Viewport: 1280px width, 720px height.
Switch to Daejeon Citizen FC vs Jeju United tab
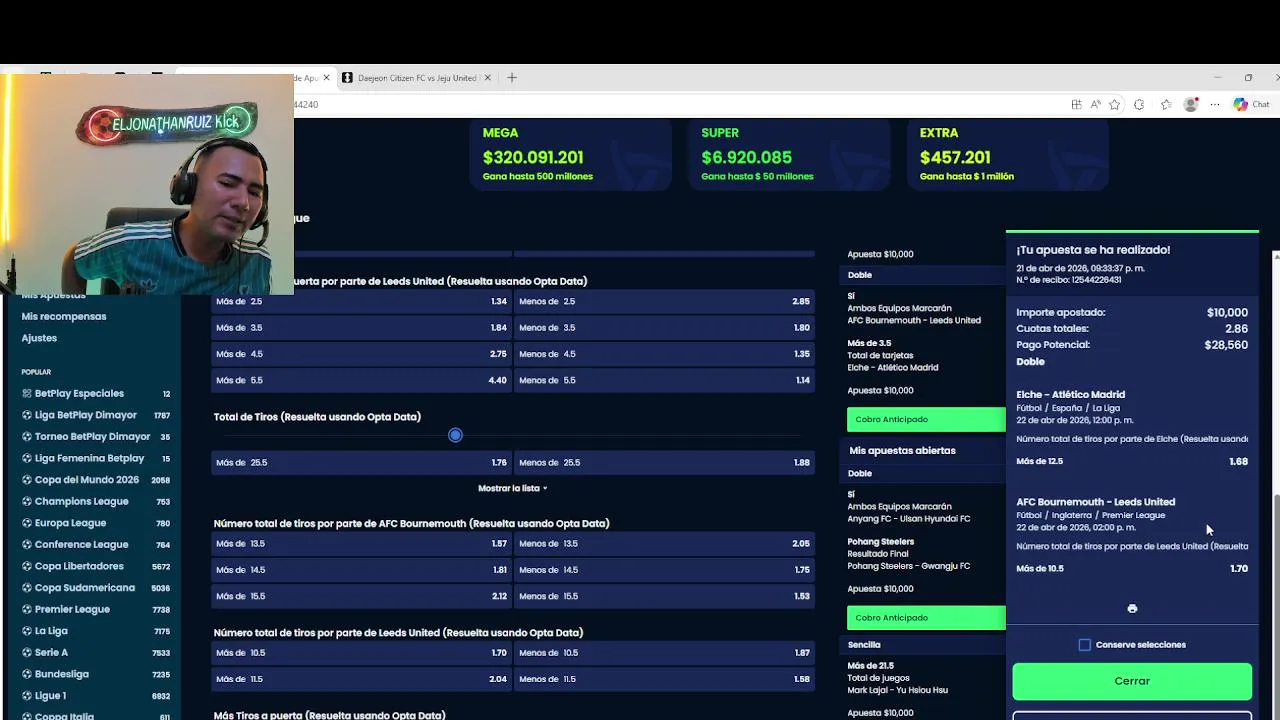tap(416, 78)
